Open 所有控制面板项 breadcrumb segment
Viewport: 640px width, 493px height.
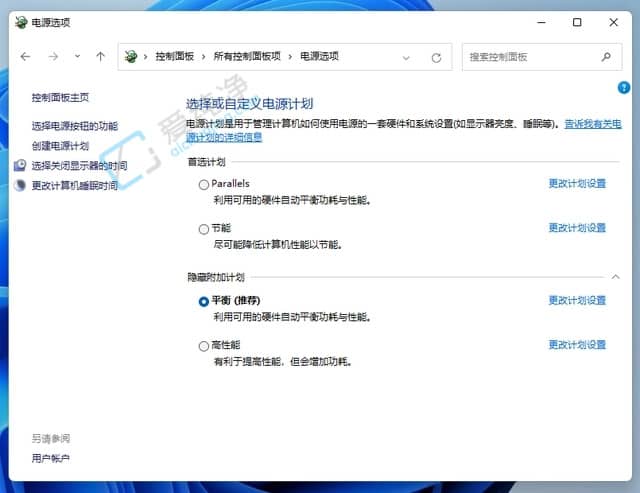247,56
